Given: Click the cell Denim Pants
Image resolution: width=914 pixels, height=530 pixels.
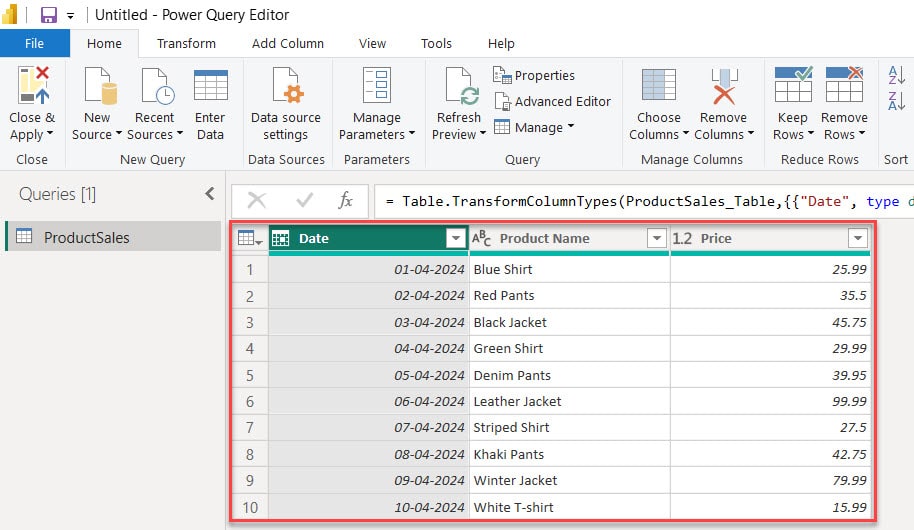Looking at the screenshot, I should coord(570,375).
